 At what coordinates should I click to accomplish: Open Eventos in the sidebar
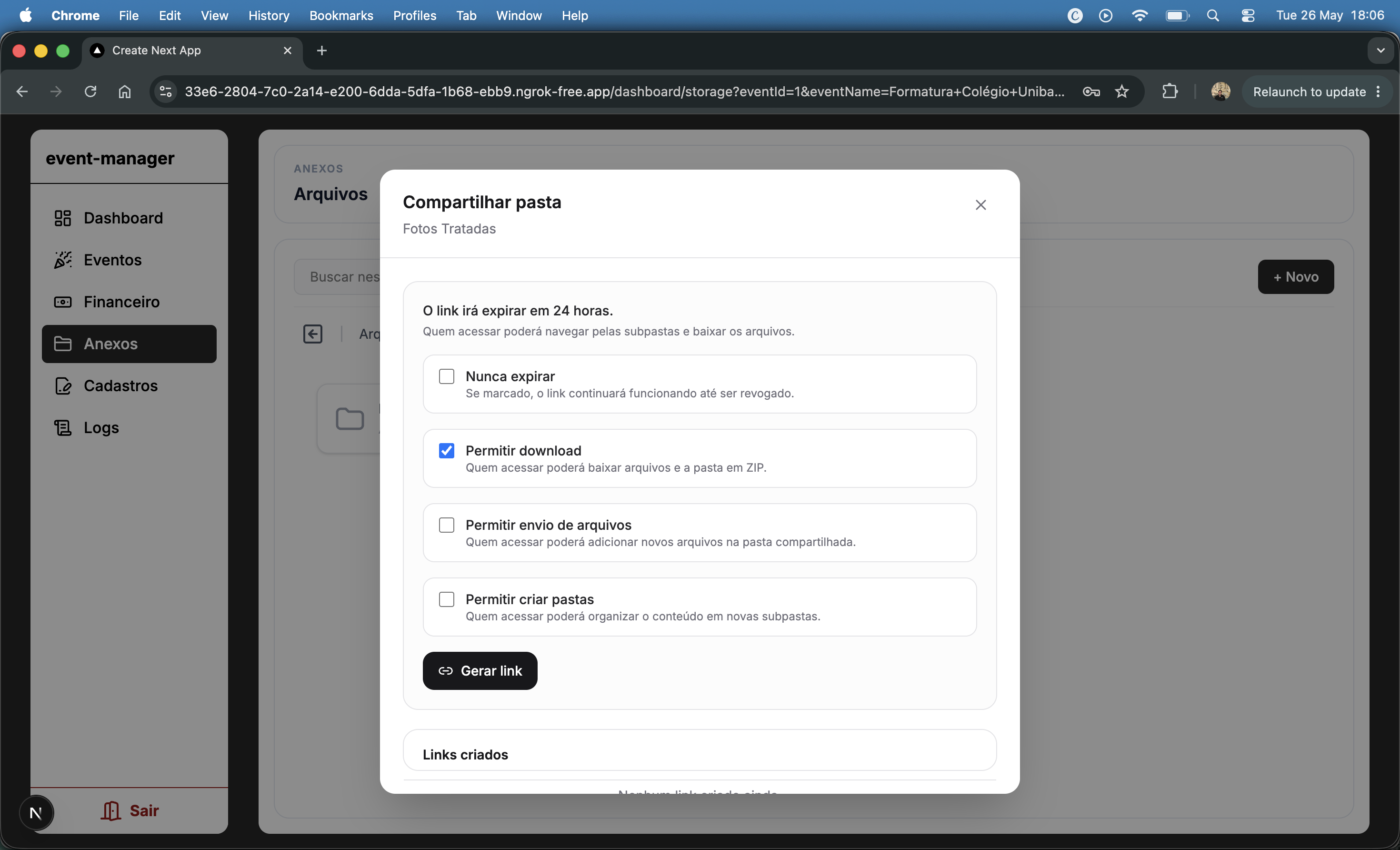click(129, 260)
